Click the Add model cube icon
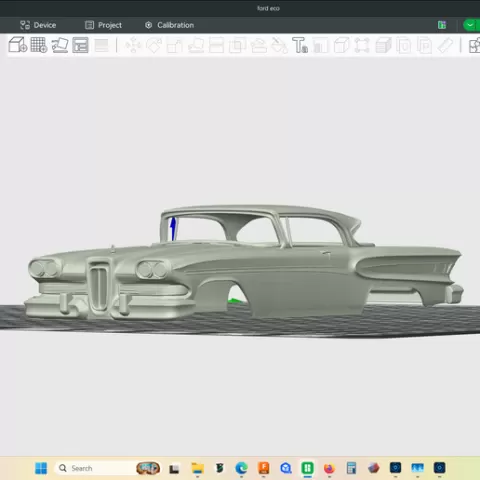This screenshot has height=480, width=480. tap(18, 45)
